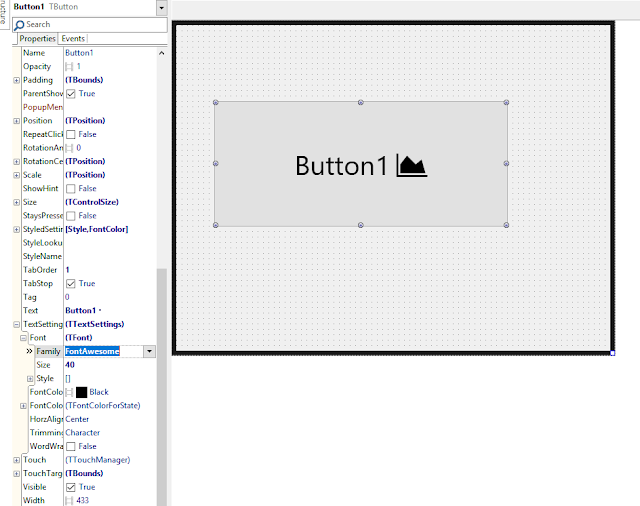
Task: Switch to the Properties tab
Action: point(37,39)
